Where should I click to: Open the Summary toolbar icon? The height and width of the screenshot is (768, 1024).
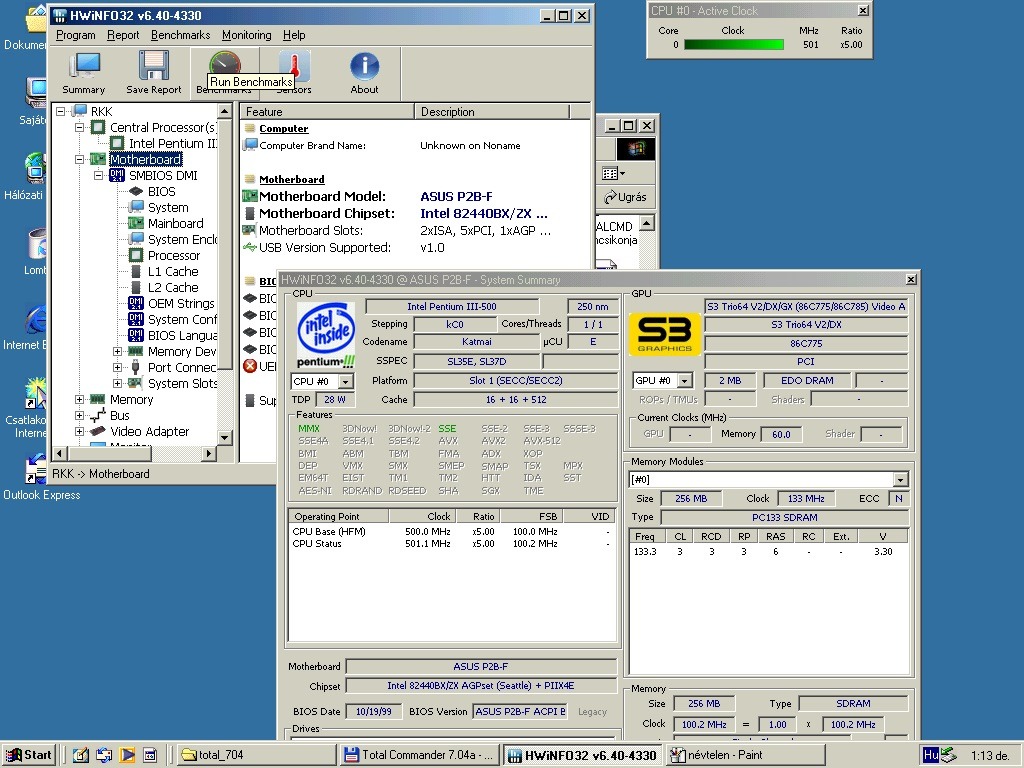coord(83,72)
